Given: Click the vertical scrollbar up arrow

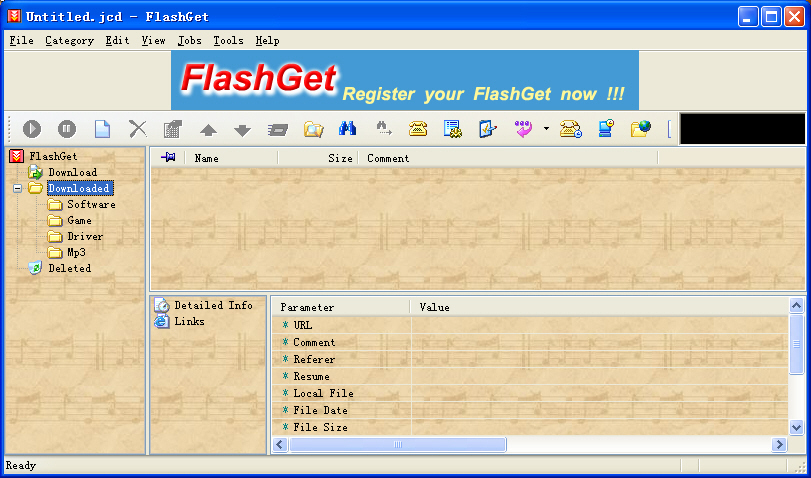Looking at the screenshot, I should (797, 306).
